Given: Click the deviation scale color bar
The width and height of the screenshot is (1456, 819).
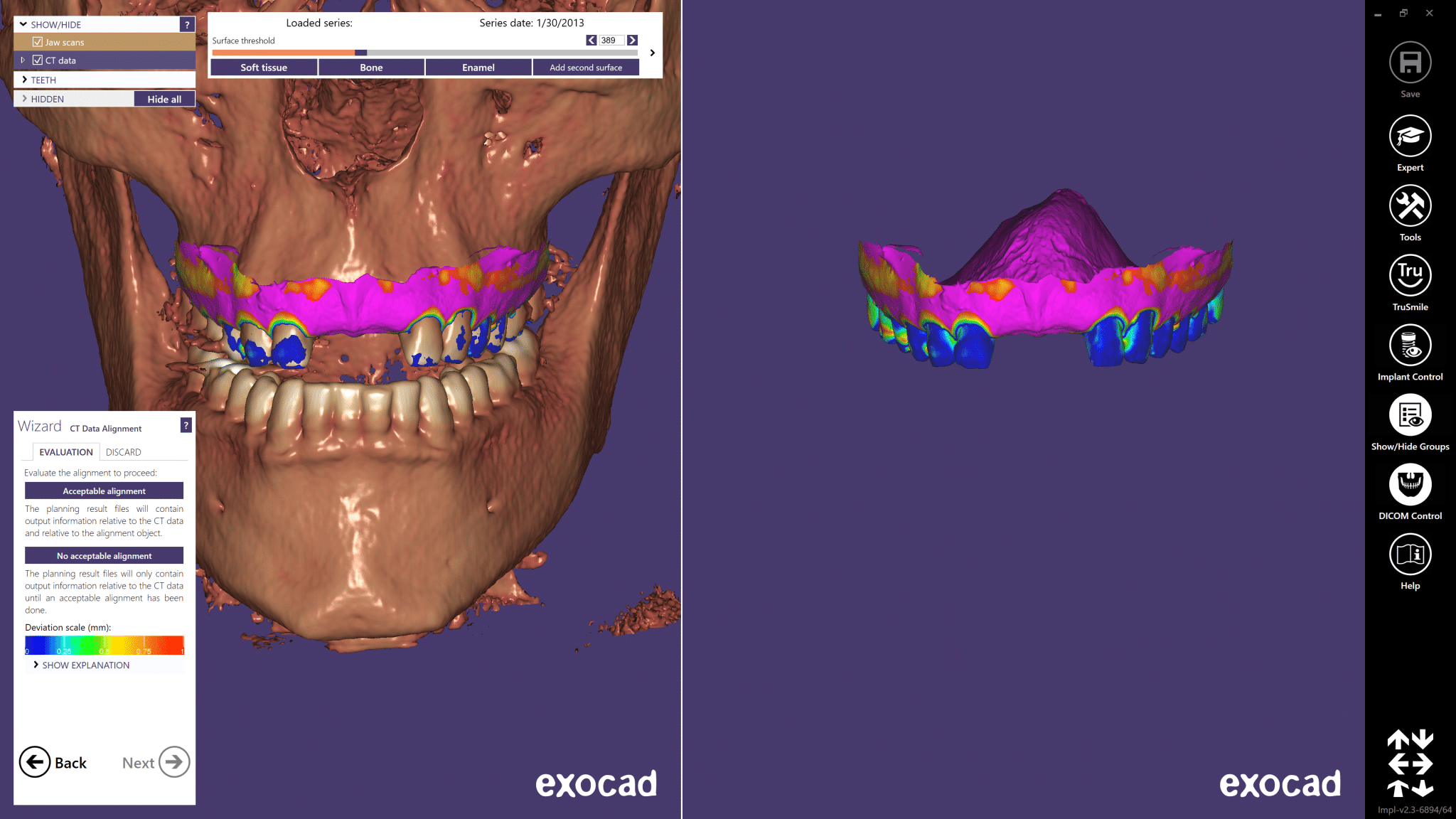Looking at the screenshot, I should [104, 645].
